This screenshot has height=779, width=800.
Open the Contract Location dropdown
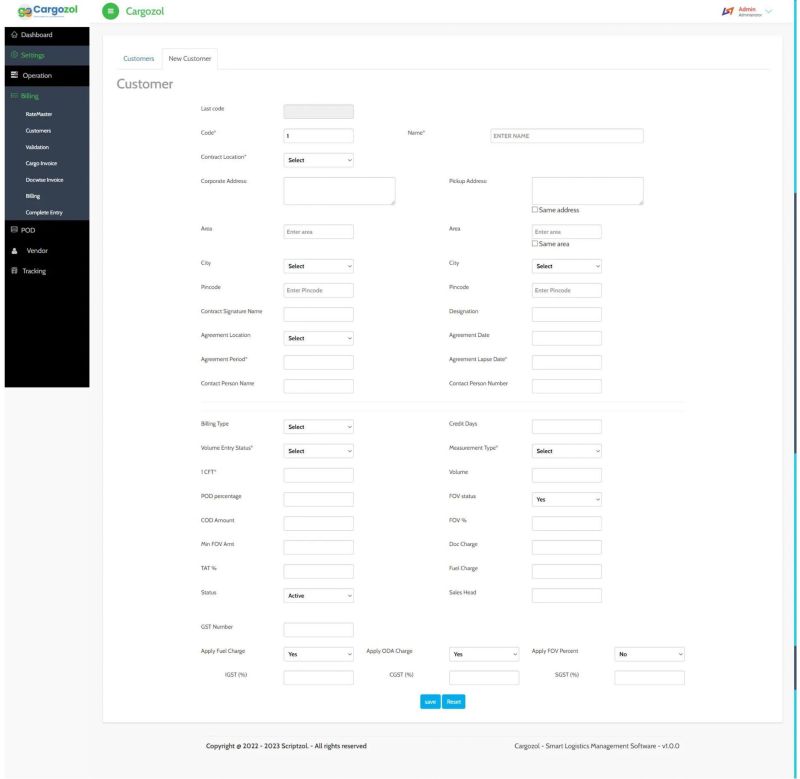point(318,159)
